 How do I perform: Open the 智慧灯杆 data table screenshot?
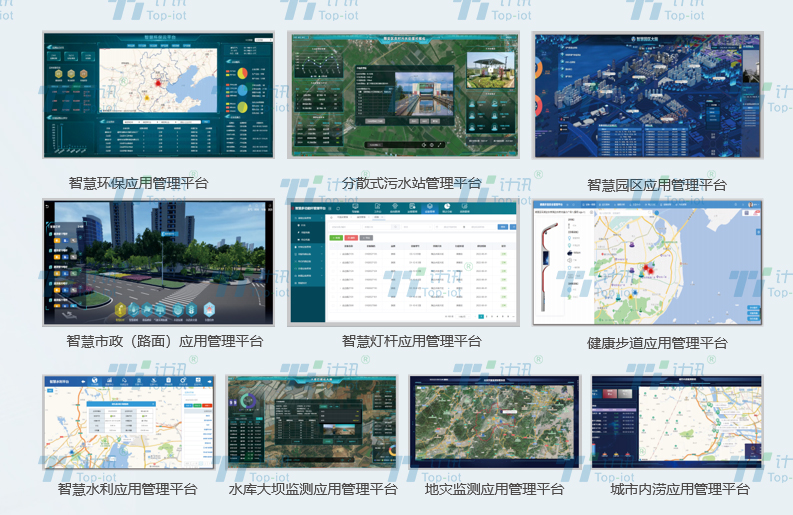[x=403, y=262]
